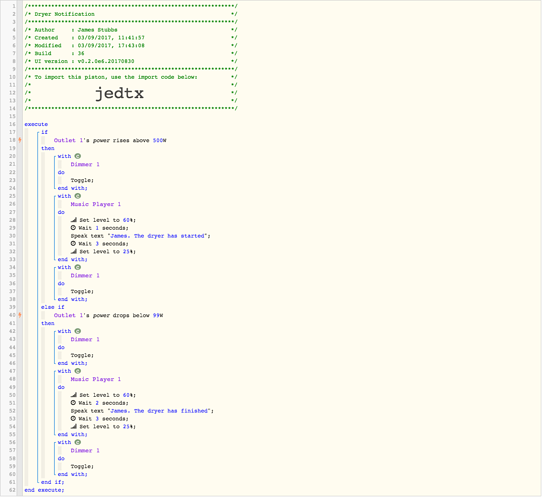Click the lightning bolt icon beside line 18
Screen dimensions: 545x500
[20, 141]
